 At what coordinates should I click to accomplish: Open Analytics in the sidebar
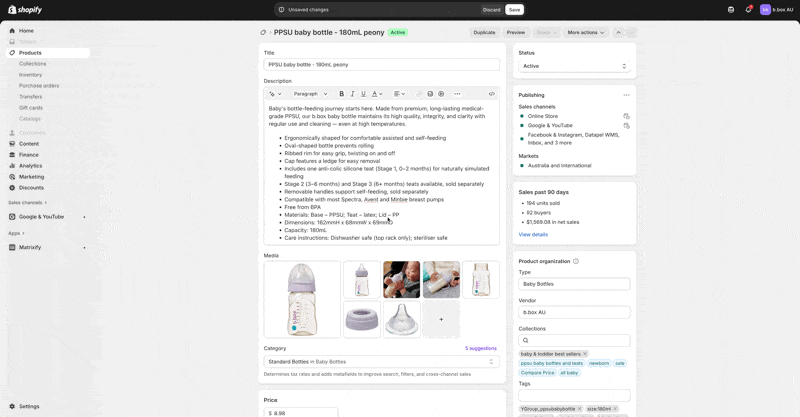(x=31, y=166)
